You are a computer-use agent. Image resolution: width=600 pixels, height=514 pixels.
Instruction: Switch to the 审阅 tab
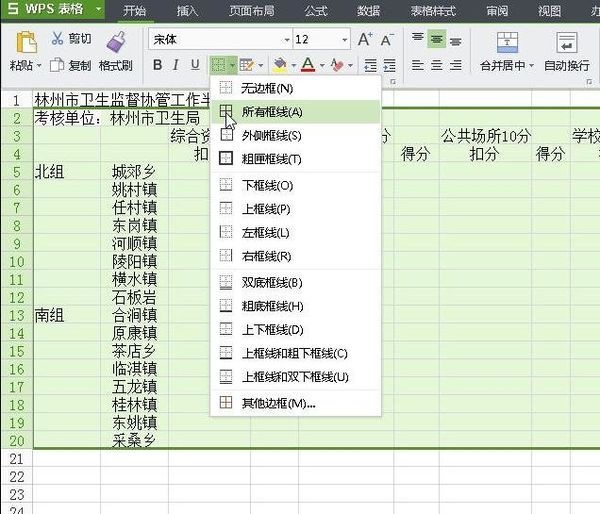pos(497,10)
